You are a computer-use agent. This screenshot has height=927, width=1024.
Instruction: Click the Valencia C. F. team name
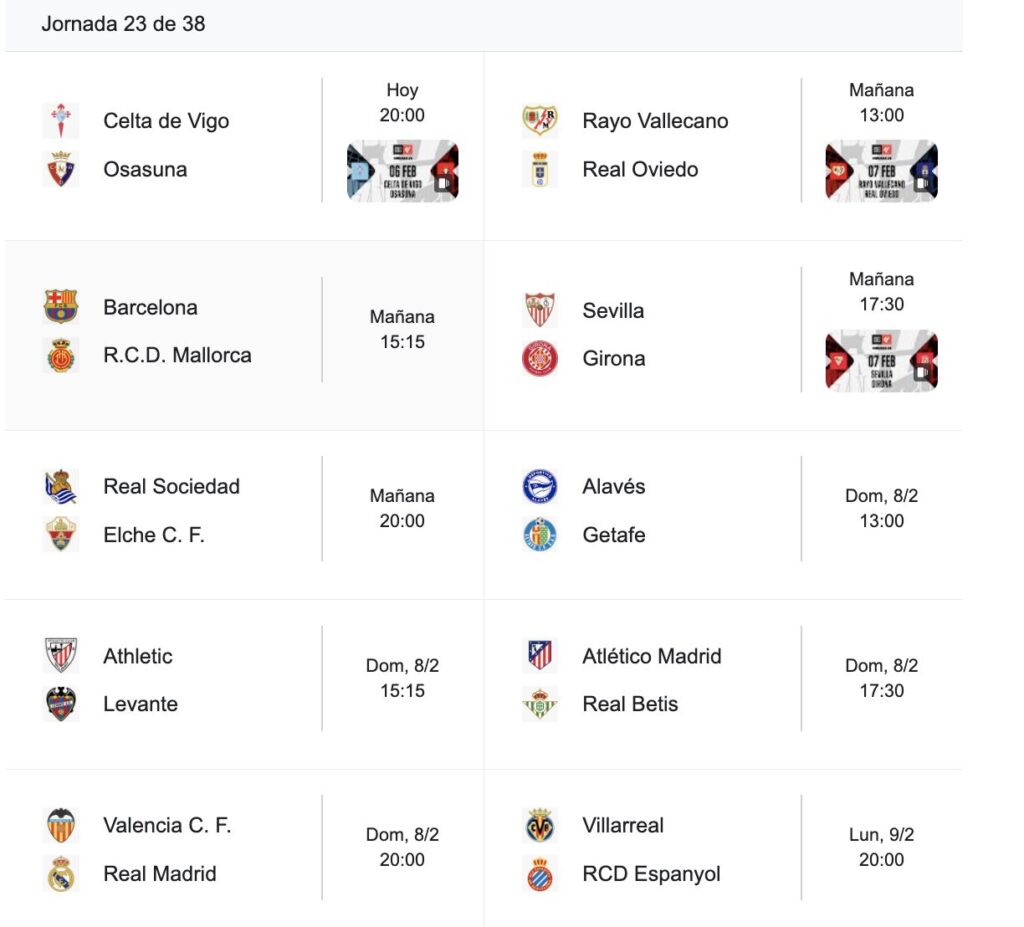(x=167, y=825)
